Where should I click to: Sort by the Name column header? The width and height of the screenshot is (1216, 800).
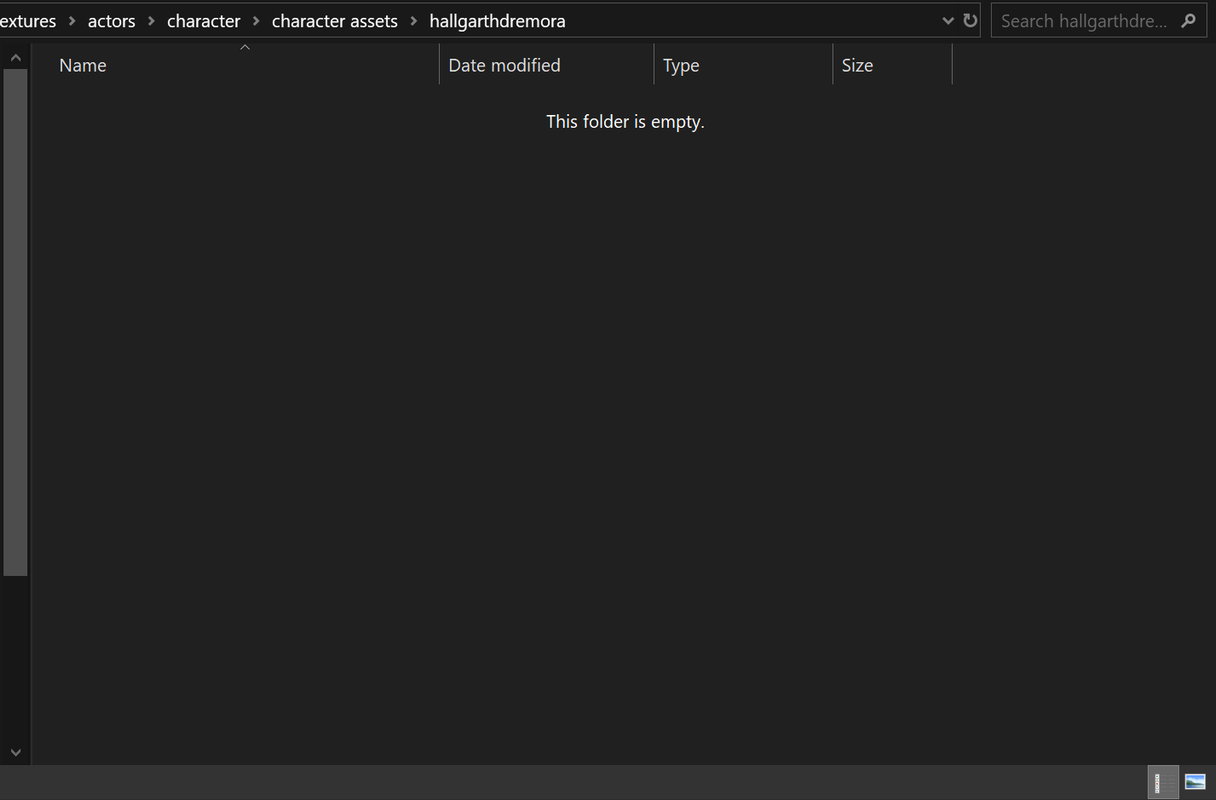(244, 65)
